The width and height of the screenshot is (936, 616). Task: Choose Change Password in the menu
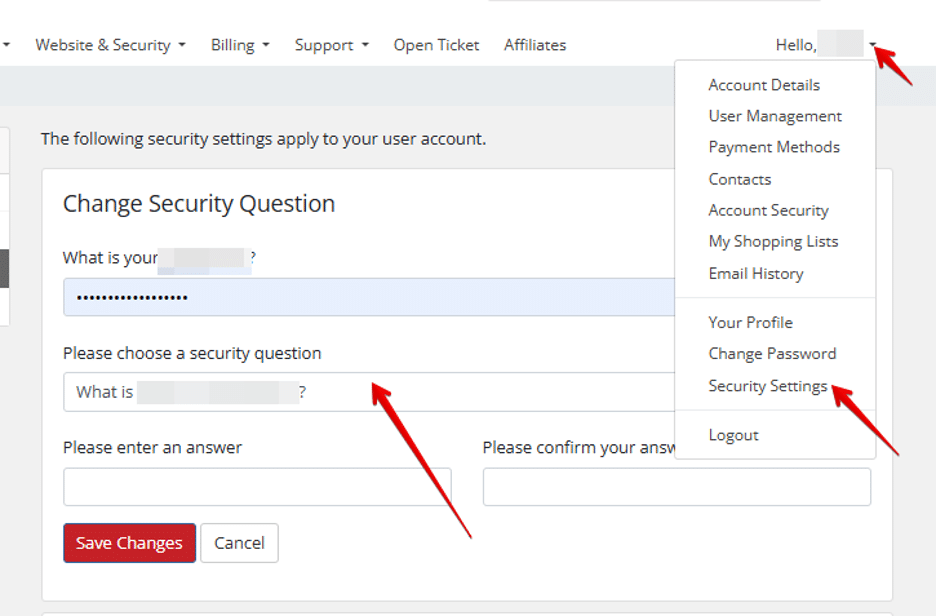(772, 353)
